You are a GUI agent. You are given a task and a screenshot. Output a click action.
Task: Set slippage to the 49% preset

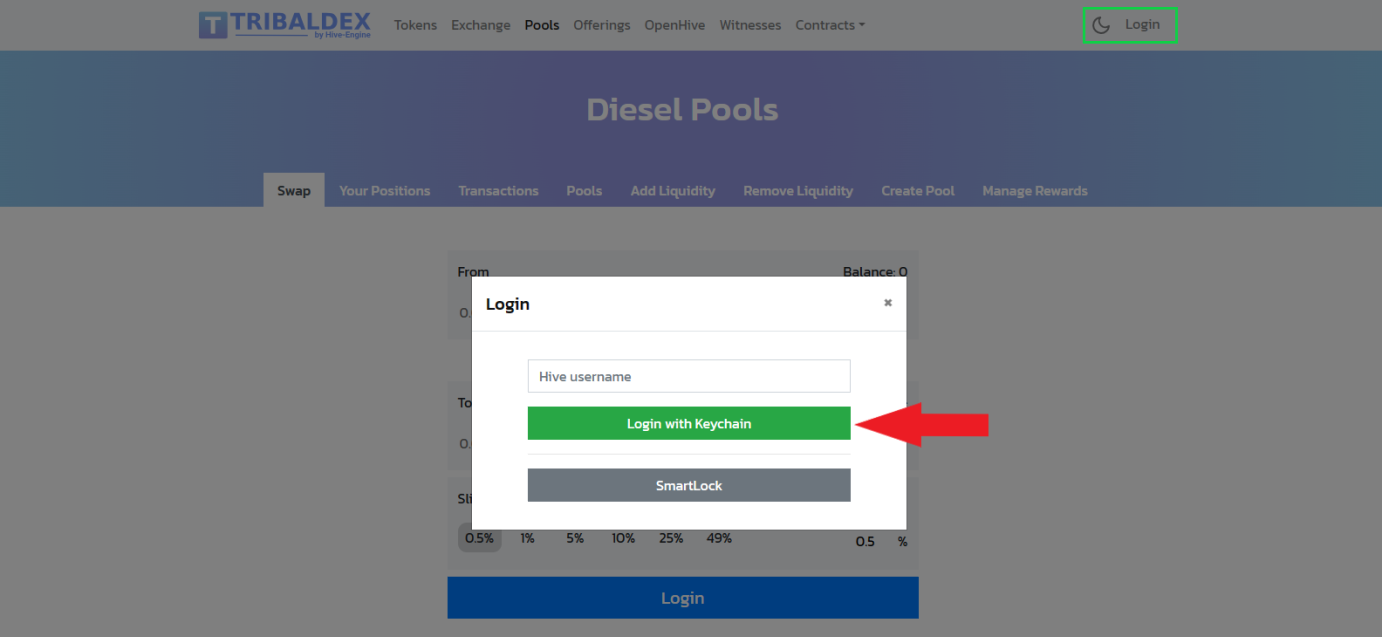719,538
